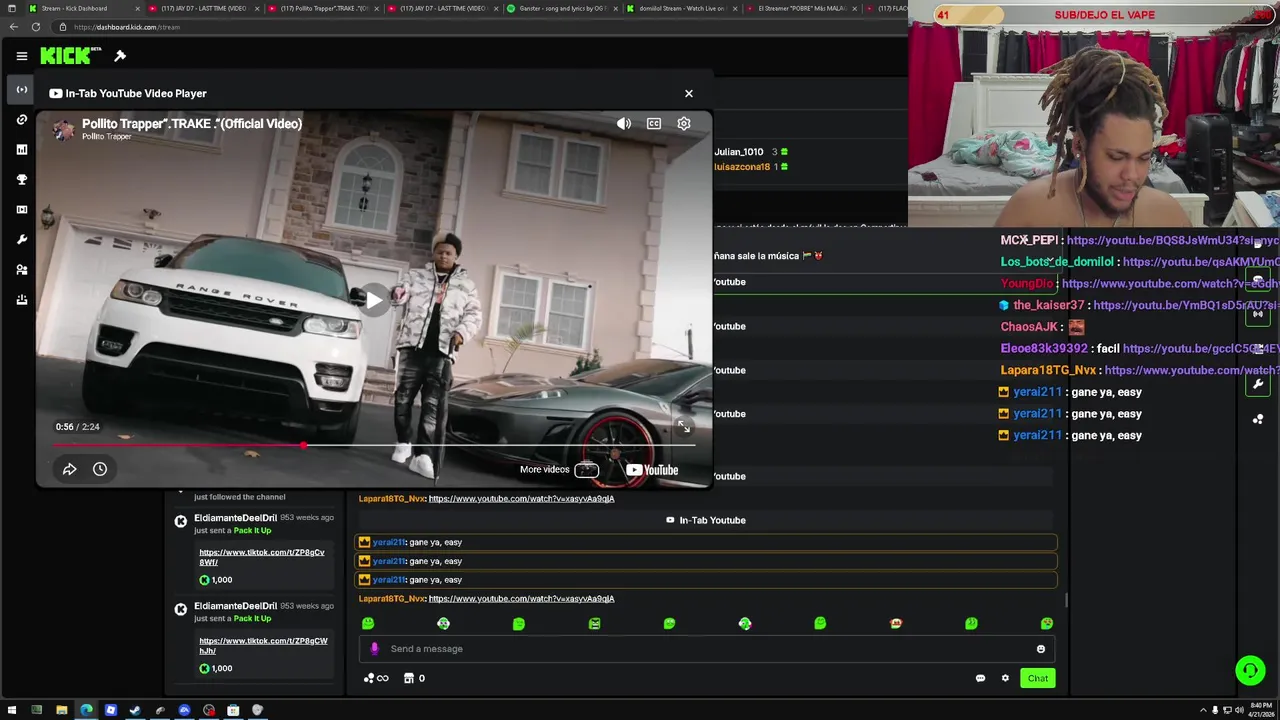Click the Watch later clock icon
This screenshot has height=720, width=1280.
pos(100,469)
